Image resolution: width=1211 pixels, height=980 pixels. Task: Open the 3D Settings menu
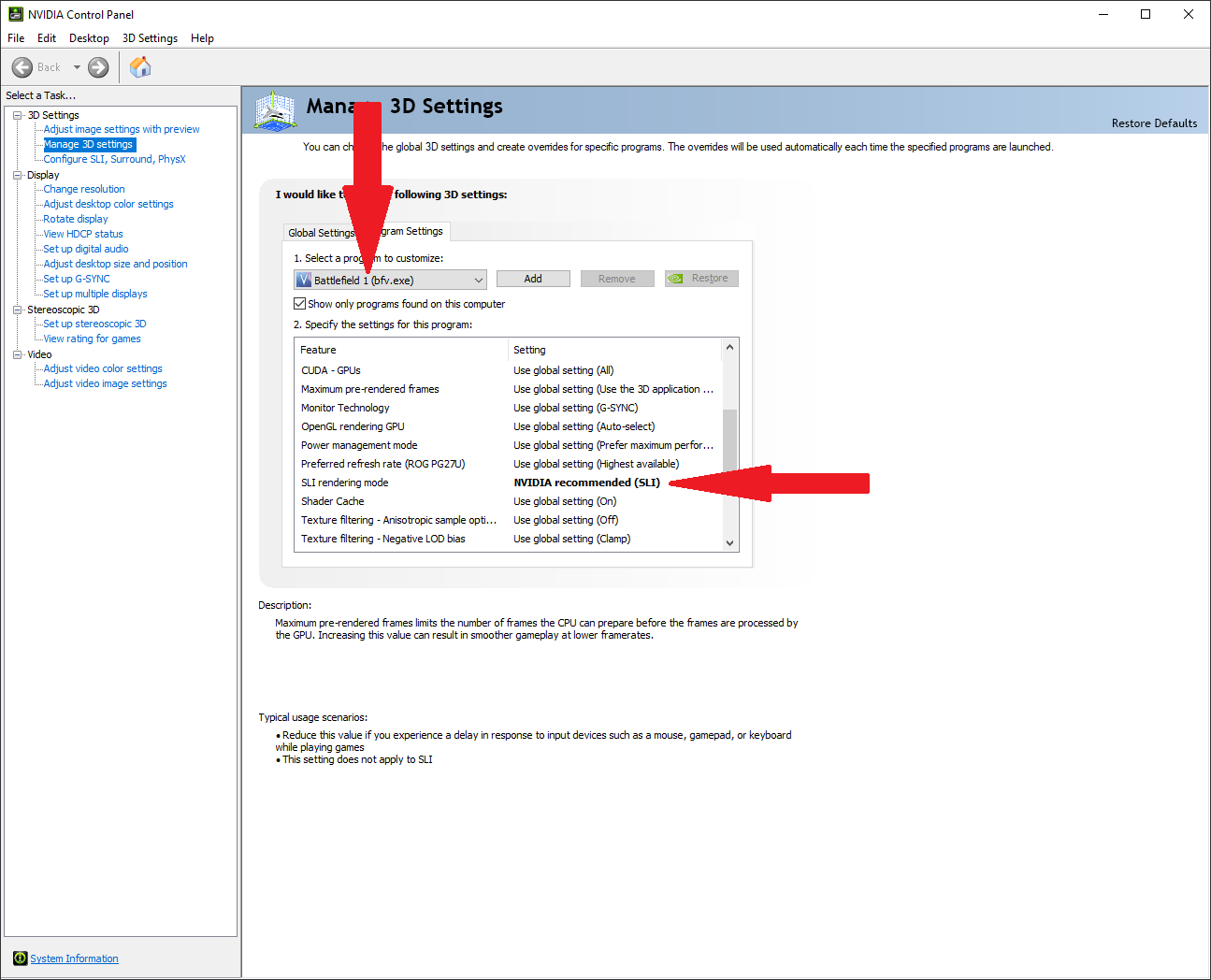pyautogui.click(x=150, y=38)
